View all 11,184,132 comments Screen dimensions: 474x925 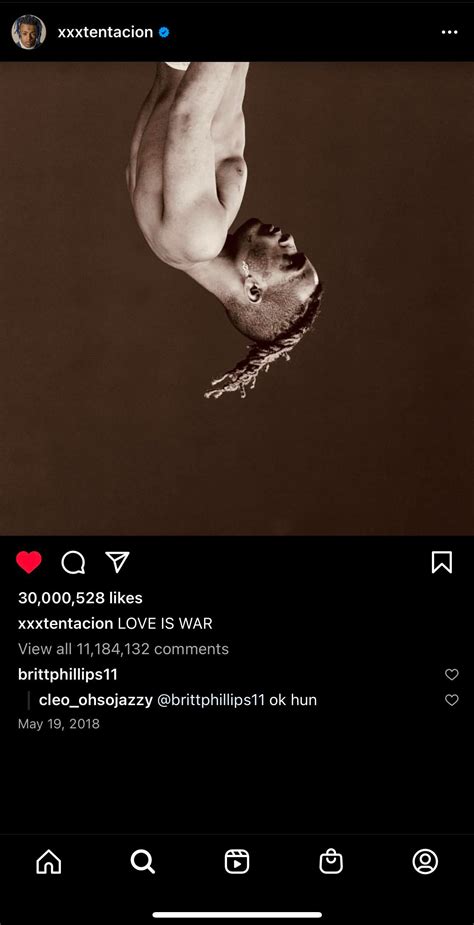pyautogui.click(x=123, y=649)
